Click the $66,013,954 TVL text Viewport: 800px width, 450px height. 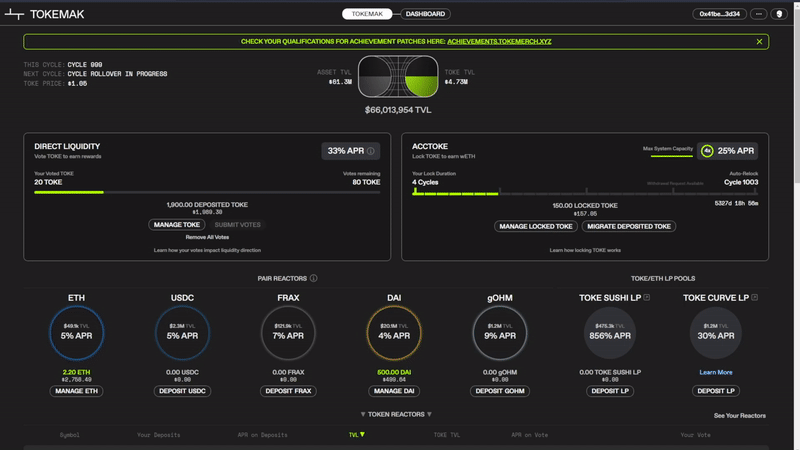398,110
